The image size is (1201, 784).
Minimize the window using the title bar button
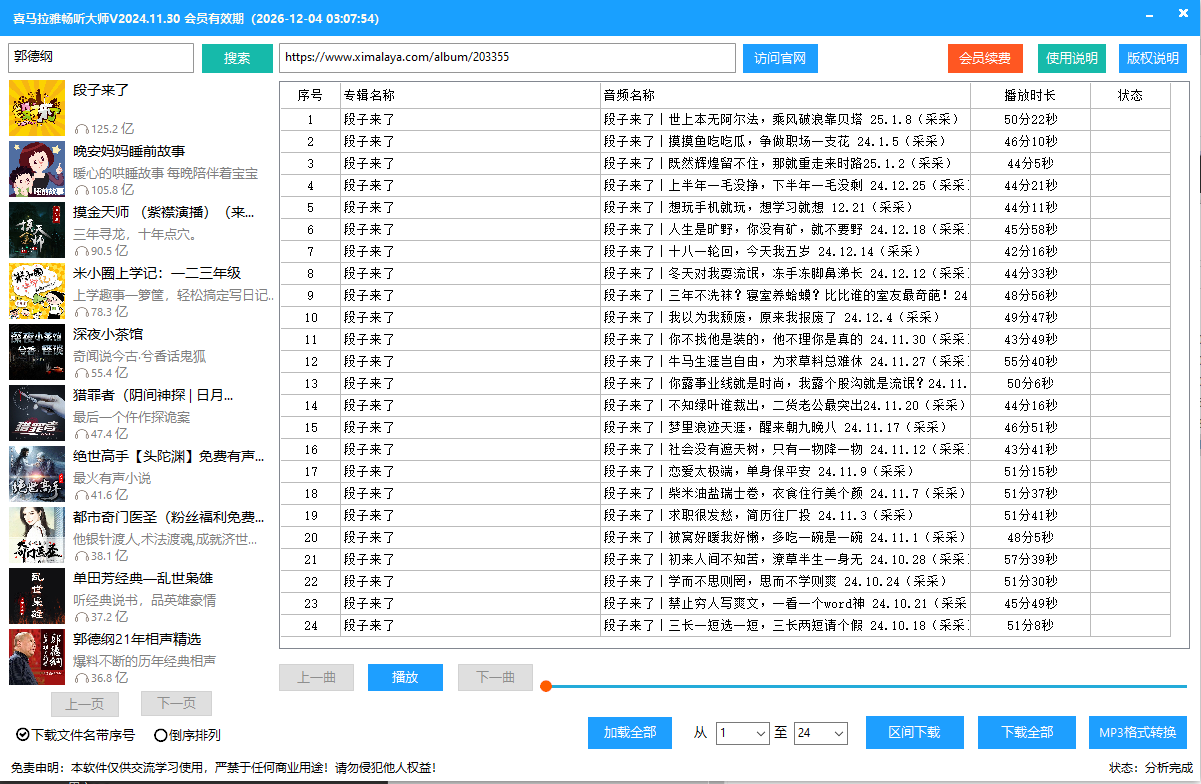click(1152, 16)
